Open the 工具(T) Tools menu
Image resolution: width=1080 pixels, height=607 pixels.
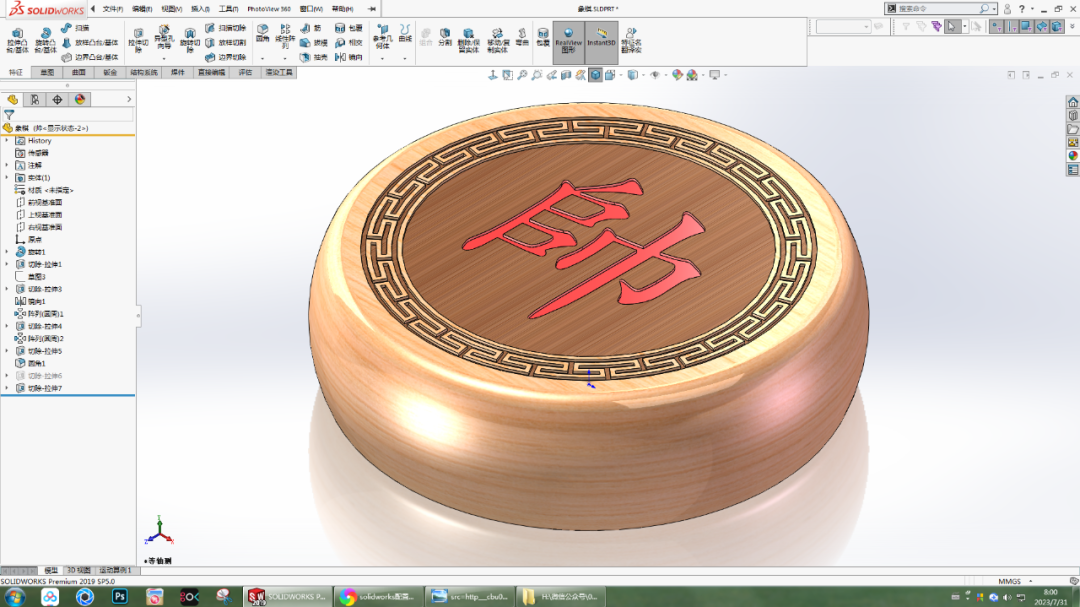(x=228, y=9)
